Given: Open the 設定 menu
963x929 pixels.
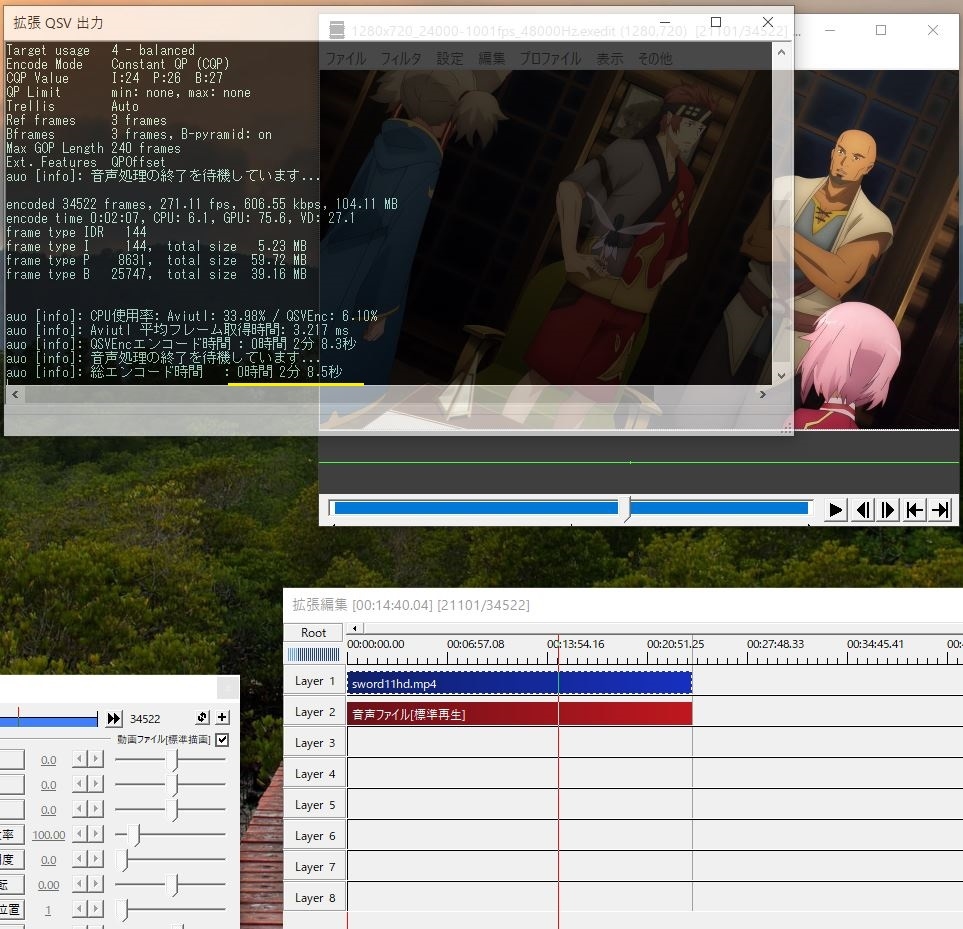Looking at the screenshot, I should point(450,59).
